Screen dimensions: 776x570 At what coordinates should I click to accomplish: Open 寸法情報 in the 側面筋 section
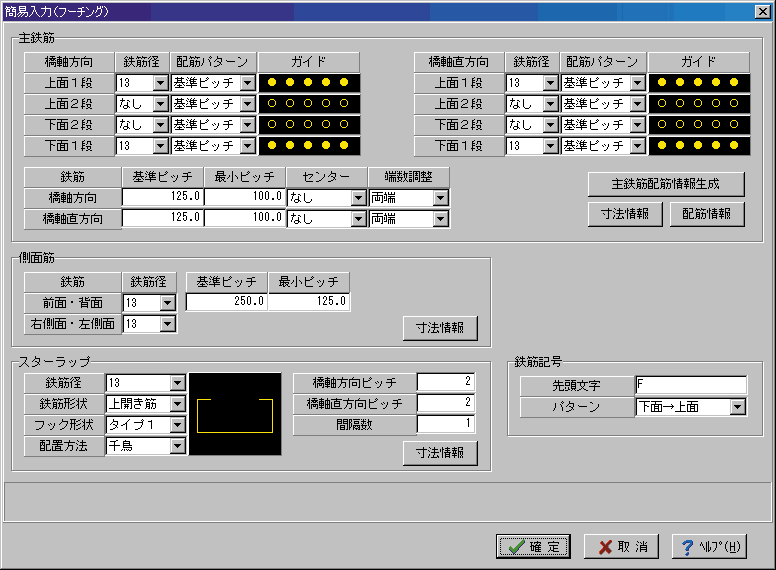(440, 328)
